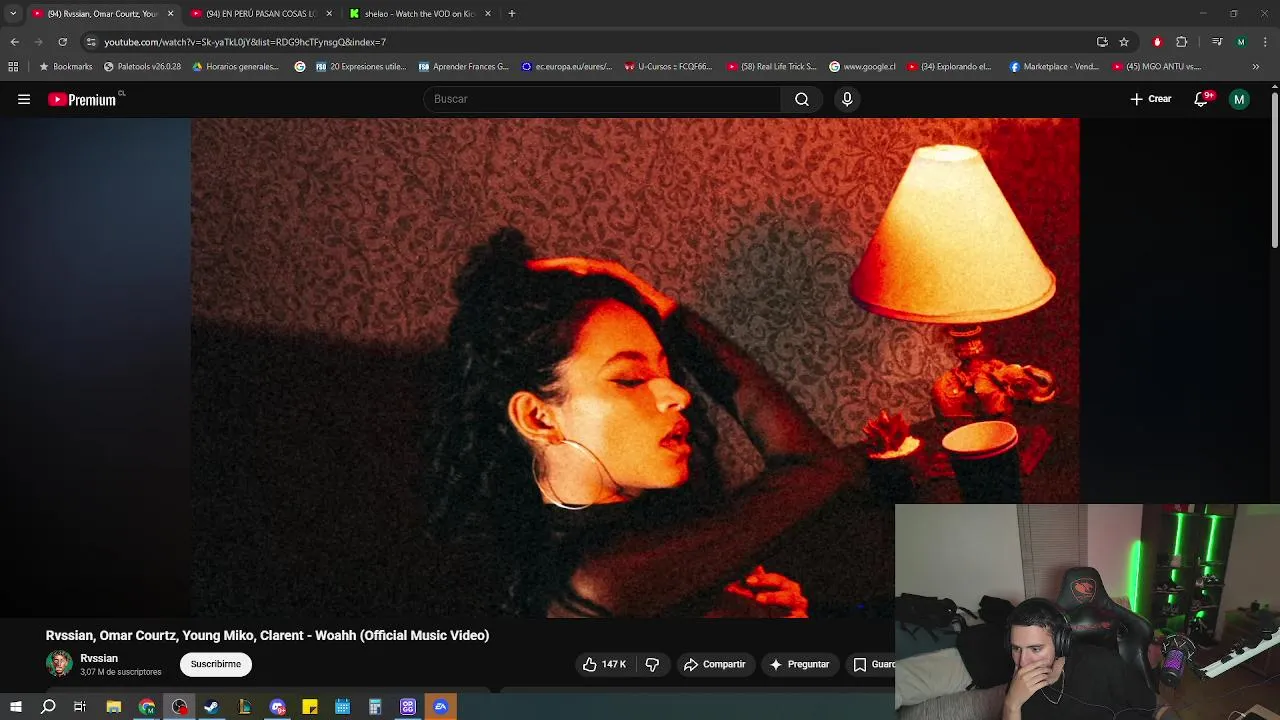This screenshot has height=720, width=1280.
Task: Select the Woahh video title text
Action: tap(267, 635)
